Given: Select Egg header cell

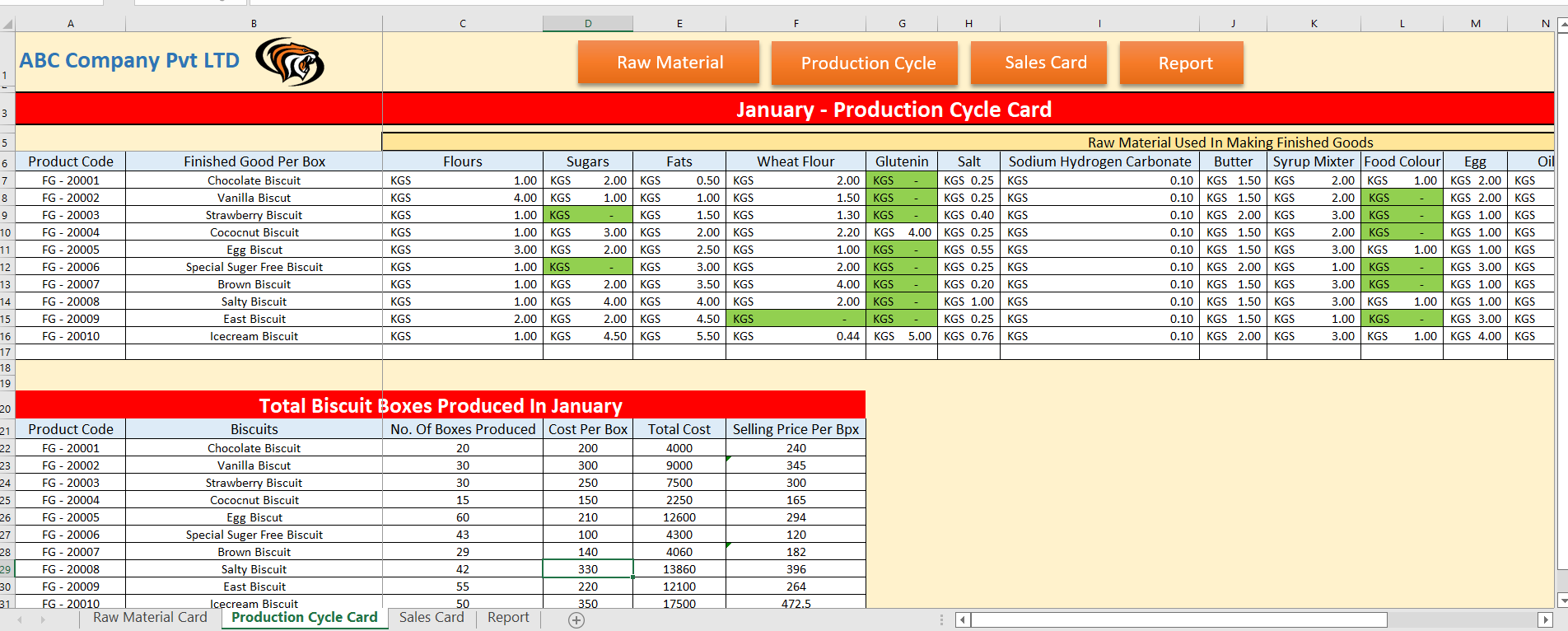Looking at the screenshot, I should [1475, 161].
